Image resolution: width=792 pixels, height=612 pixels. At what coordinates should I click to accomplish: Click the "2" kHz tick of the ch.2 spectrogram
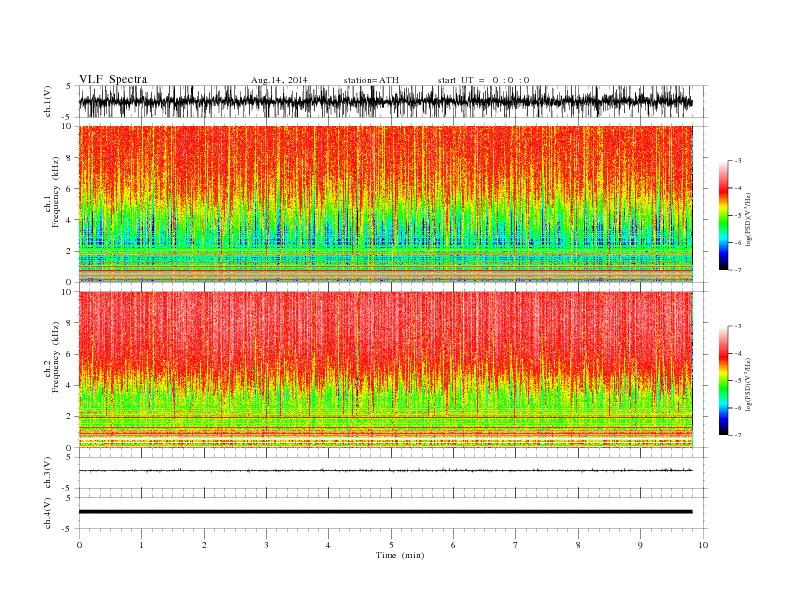click(70, 417)
